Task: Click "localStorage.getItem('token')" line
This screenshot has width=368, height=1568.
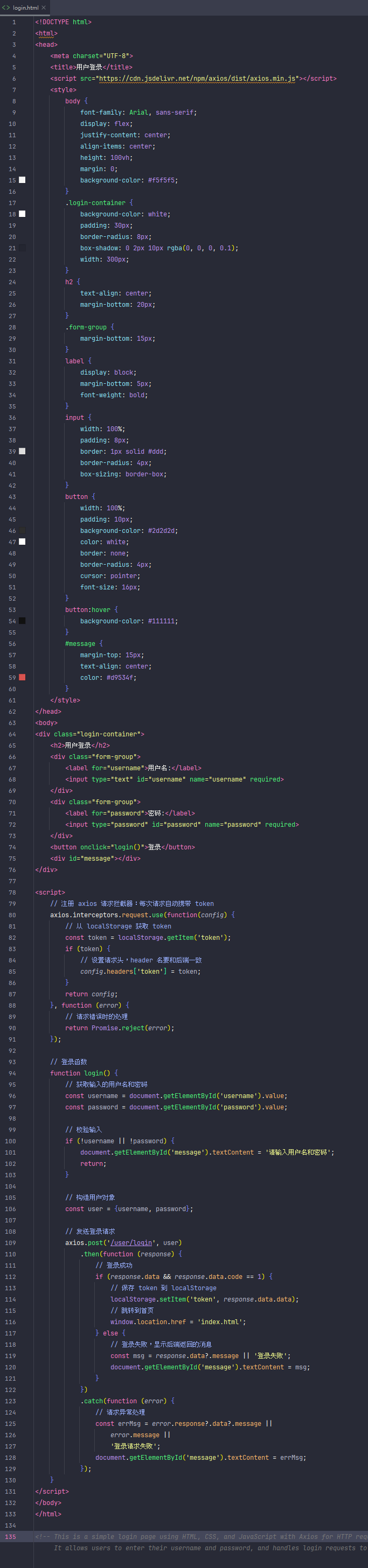Action: pos(148,937)
